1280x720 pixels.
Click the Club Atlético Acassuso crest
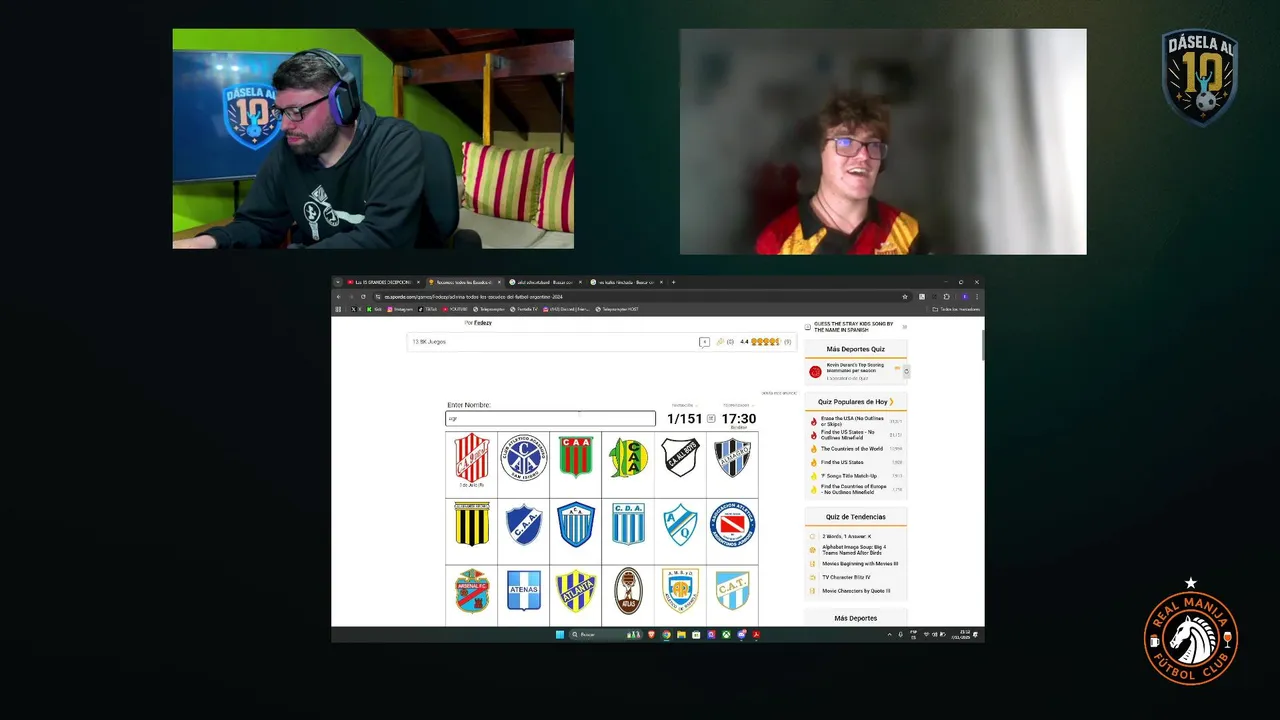(x=524, y=458)
